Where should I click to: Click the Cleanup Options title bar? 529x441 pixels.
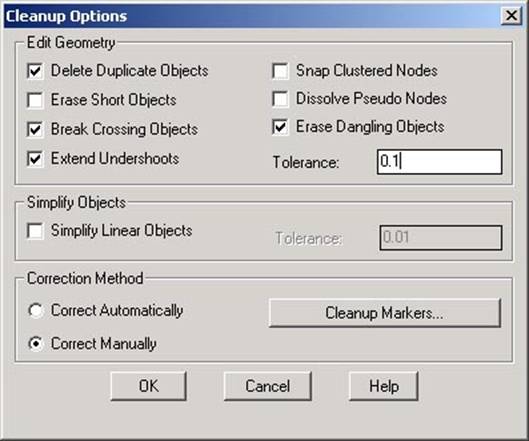tap(251, 16)
